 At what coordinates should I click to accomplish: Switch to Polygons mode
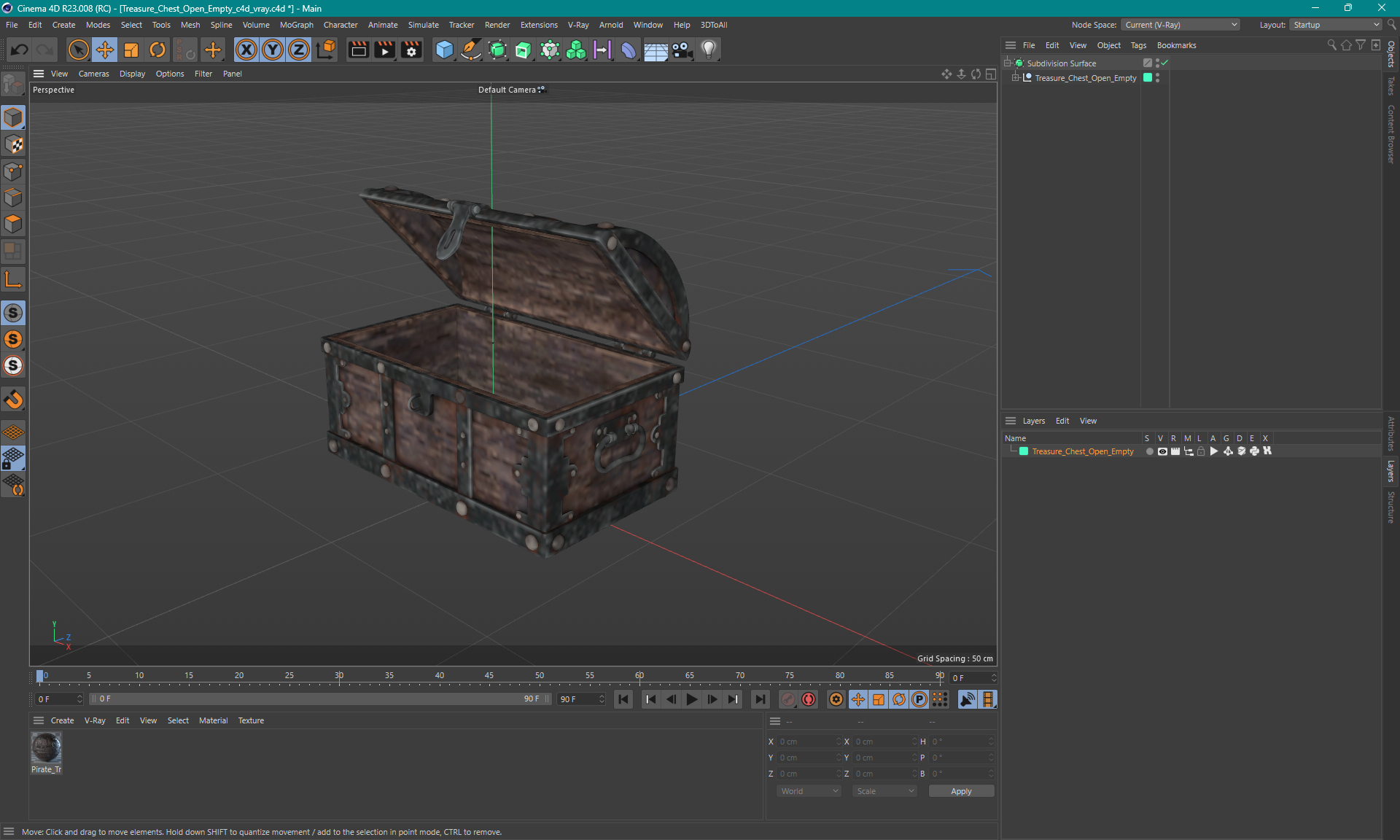(x=13, y=224)
